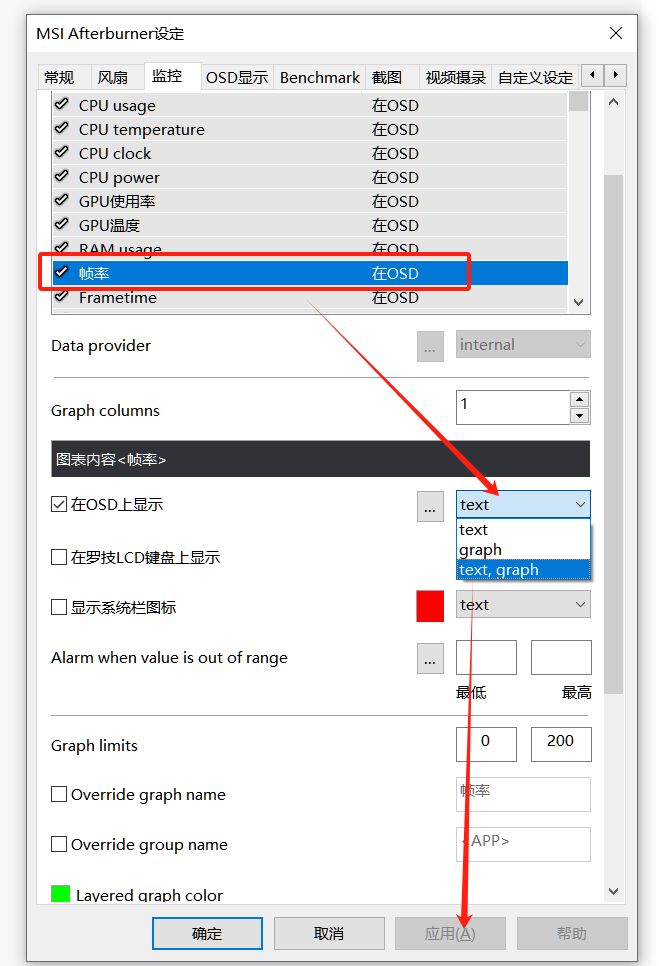This screenshot has width=659, height=966.
Task: Increase Graph columns with up arrow
Action: (579, 399)
